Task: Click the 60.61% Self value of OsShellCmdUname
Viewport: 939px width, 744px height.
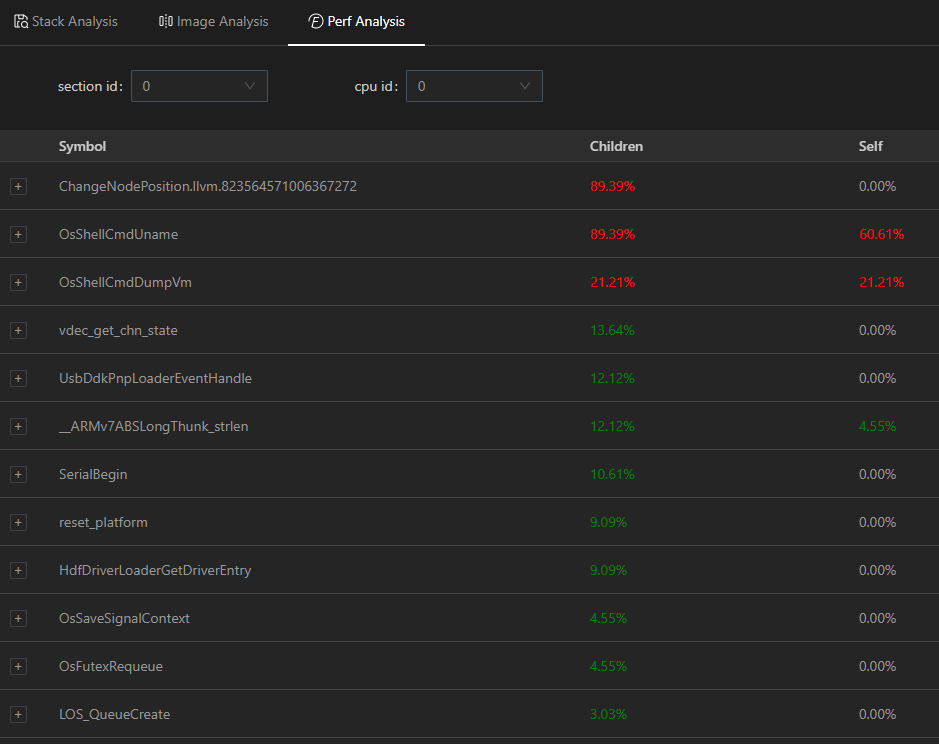Action: point(882,234)
